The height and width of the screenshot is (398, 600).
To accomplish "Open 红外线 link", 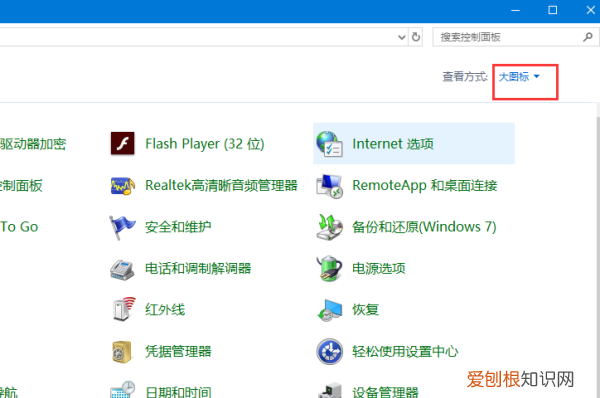I will pos(165,310).
